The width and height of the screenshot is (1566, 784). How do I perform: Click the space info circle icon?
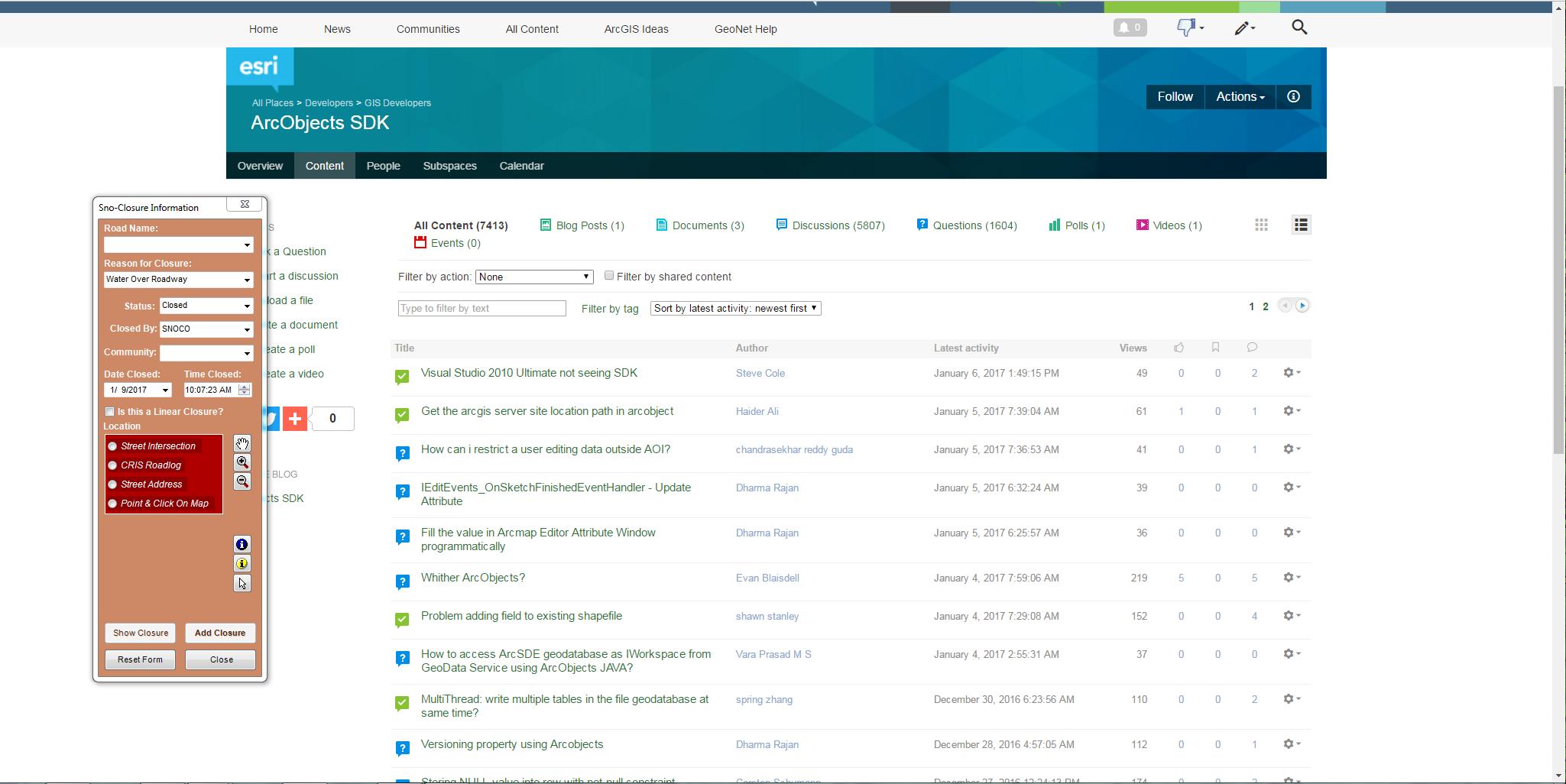[1293, 97]
